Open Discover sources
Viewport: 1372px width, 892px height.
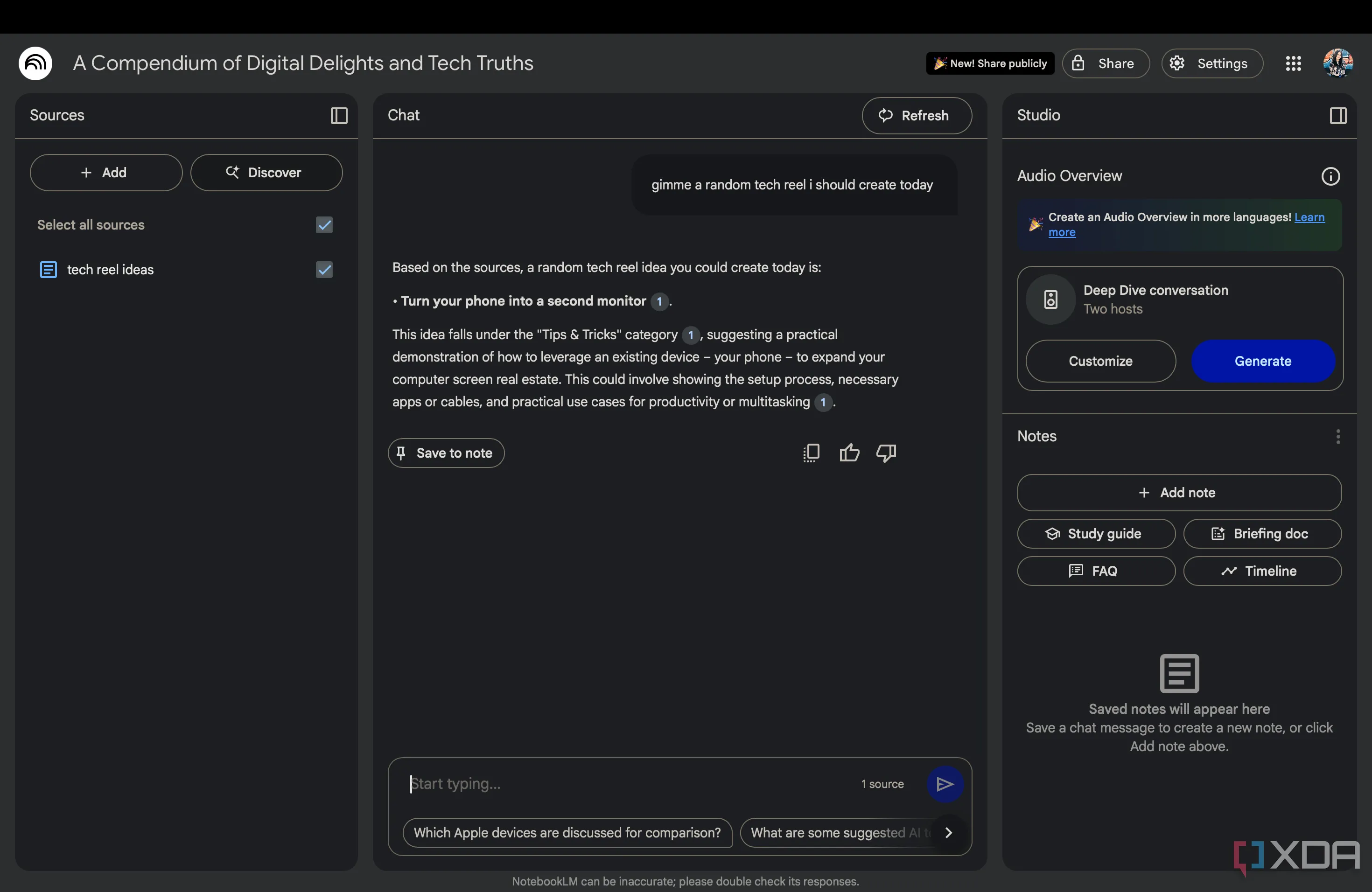[x=266, y=173]
